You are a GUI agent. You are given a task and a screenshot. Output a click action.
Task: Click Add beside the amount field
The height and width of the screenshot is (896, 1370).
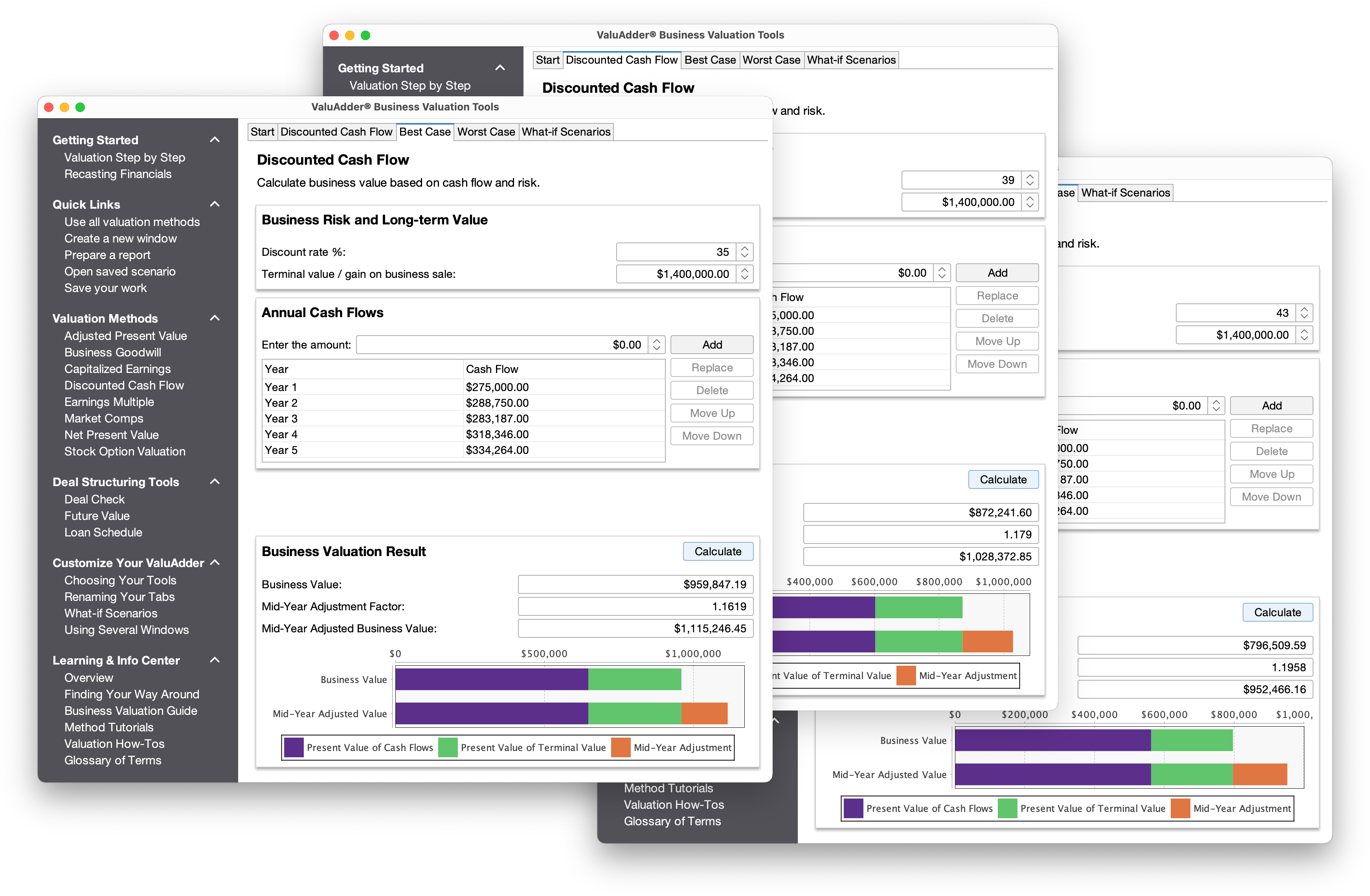coord(711,344)
